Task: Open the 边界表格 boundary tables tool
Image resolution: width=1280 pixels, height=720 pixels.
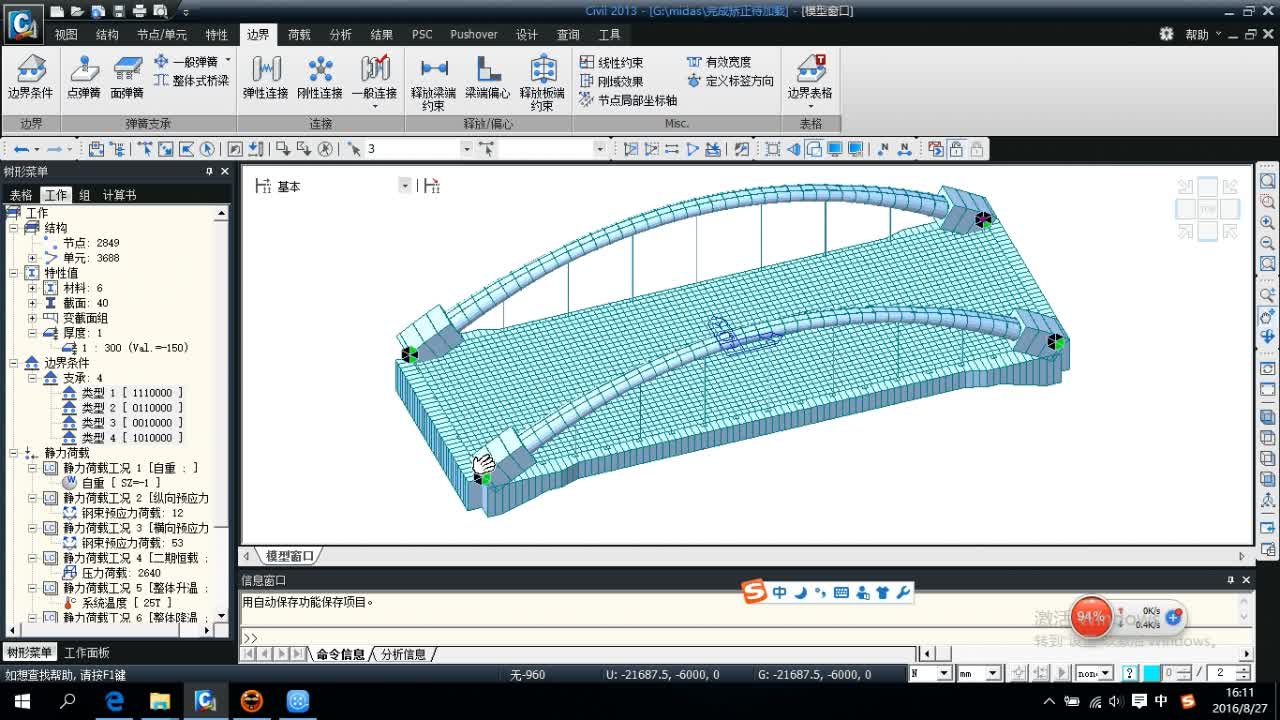Action: (810, 80)
